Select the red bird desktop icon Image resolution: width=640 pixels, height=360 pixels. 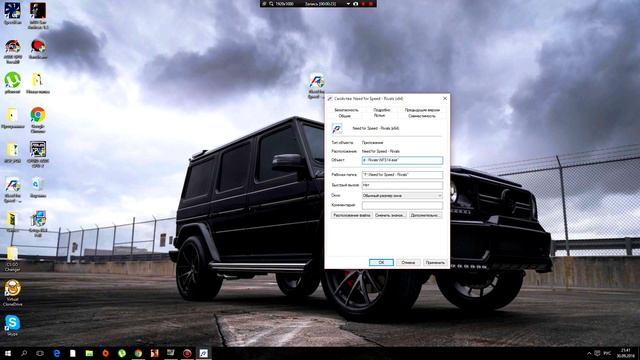38,49
